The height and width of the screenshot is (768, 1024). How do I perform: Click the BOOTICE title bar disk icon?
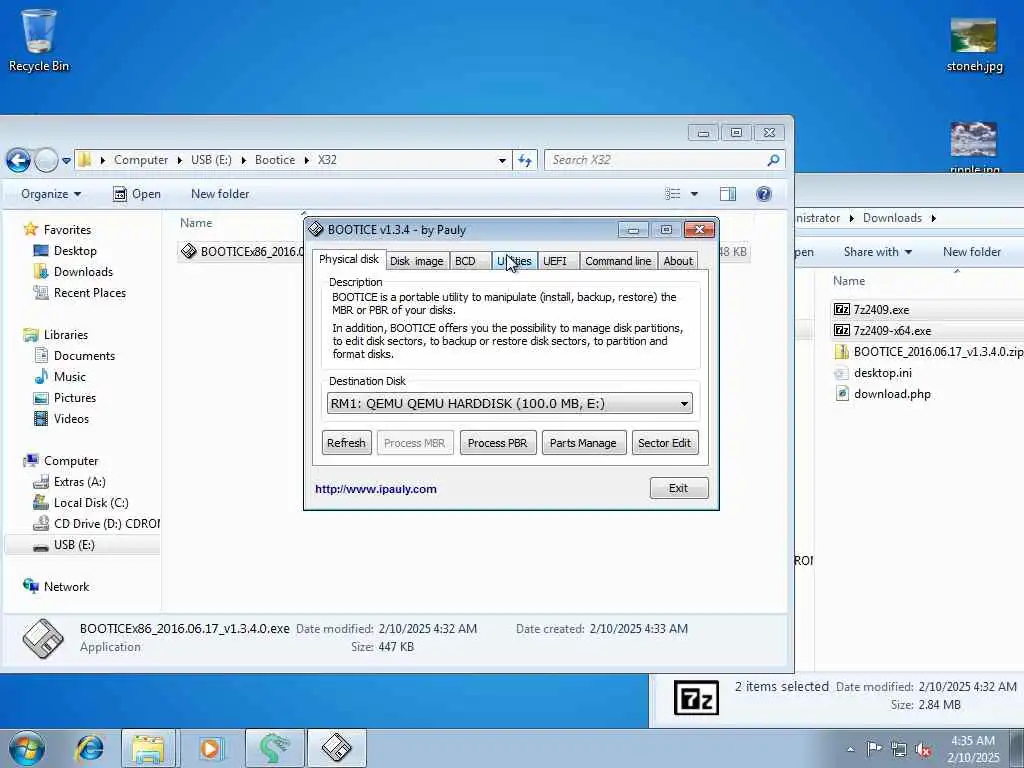tap(316, 229)
